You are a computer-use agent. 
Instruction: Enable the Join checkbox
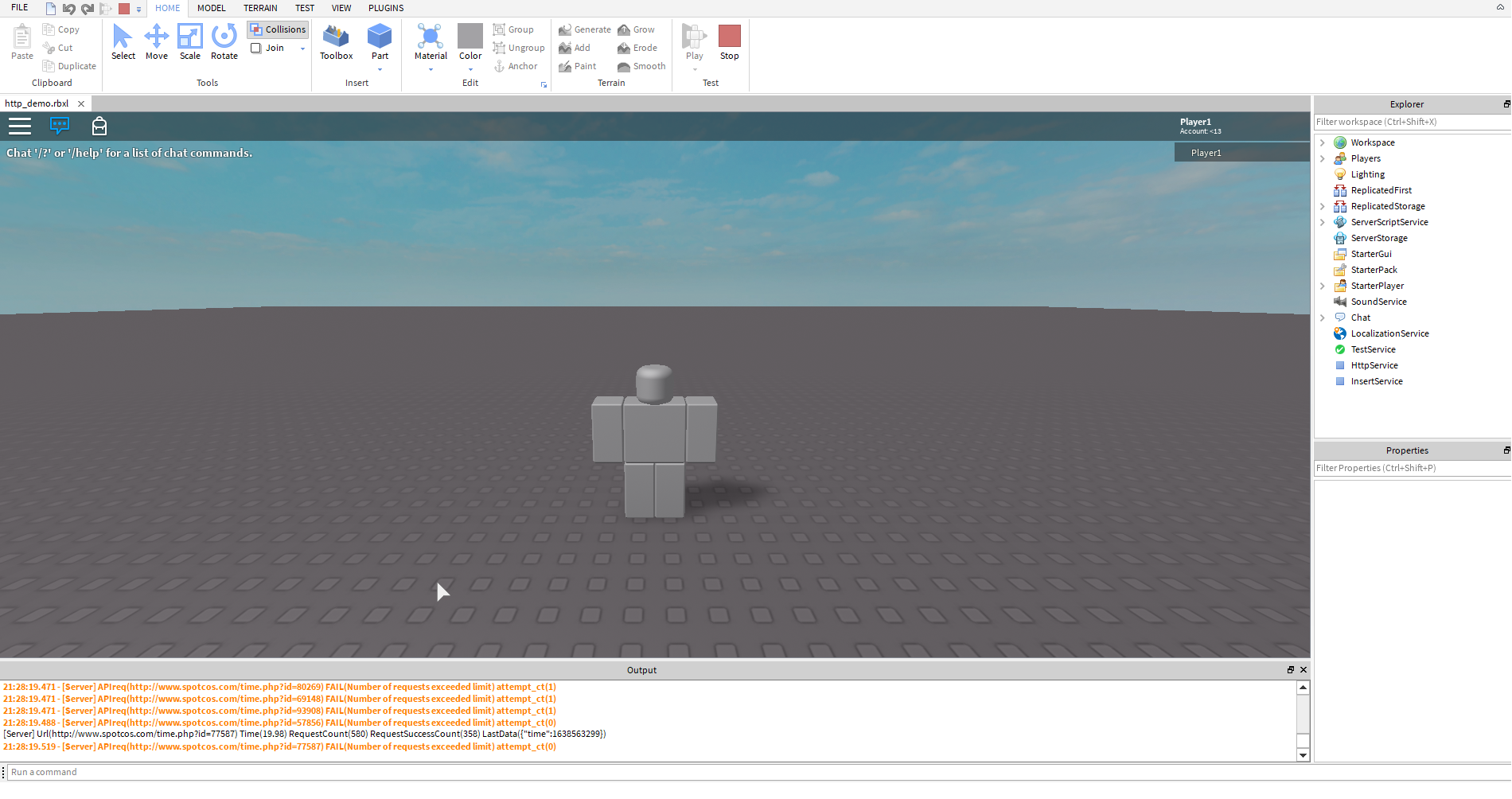pos(256,48)
